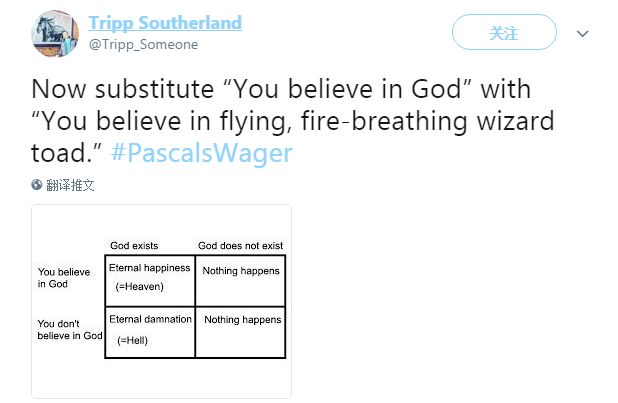The height and width of the screenshot is (403, 618).
Task: Click the "God does not exist" column header
Action: click(x=240, y=246)
